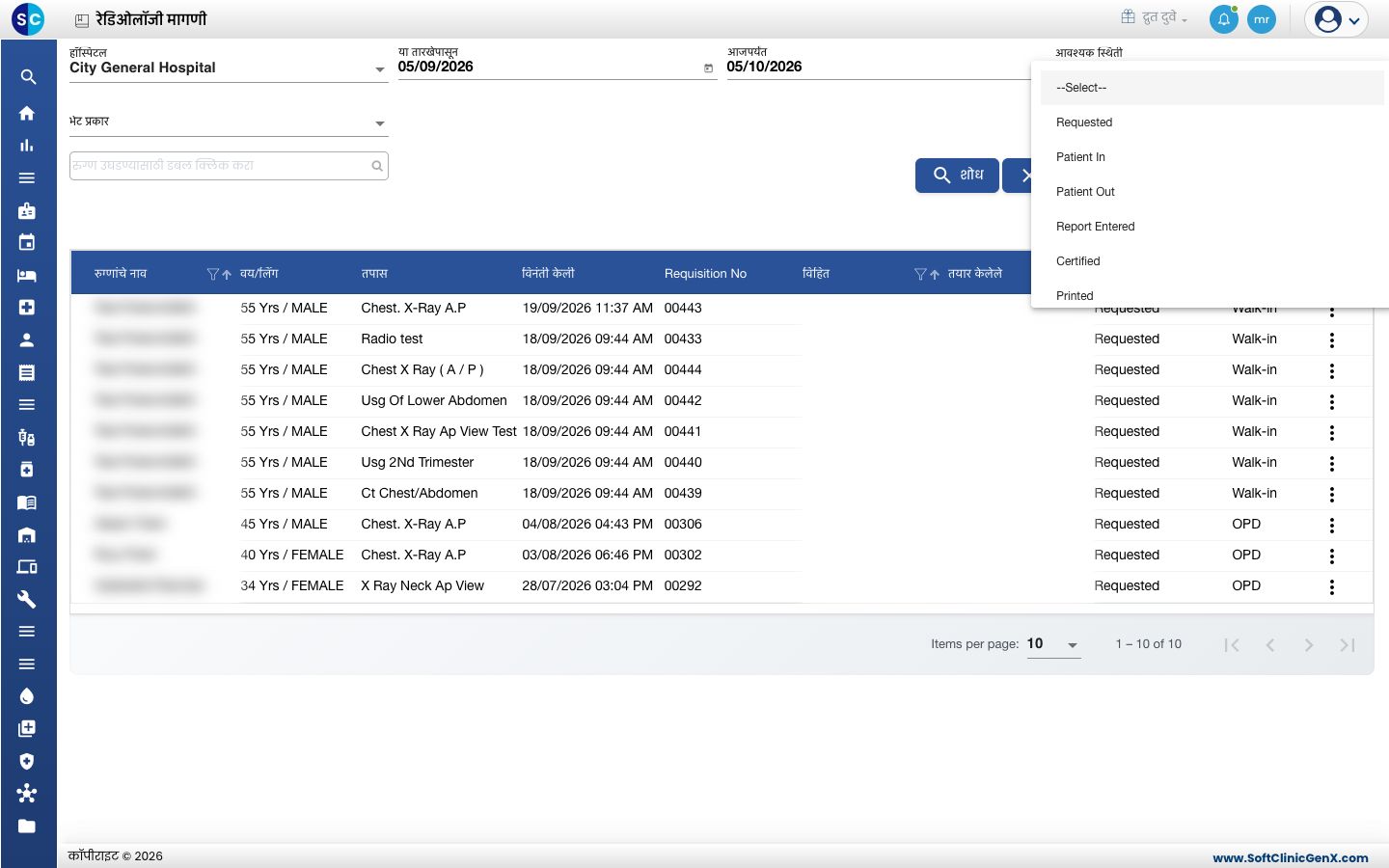Open the Items per page dropdown

[x=1053, y=644]
